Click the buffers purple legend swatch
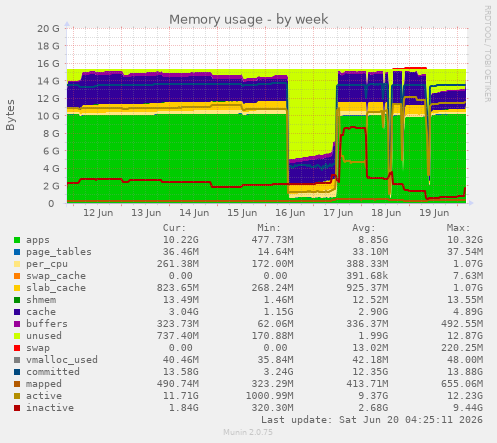Screen dimensions: 497x443 pyautogui.click(x=17, y=324)
